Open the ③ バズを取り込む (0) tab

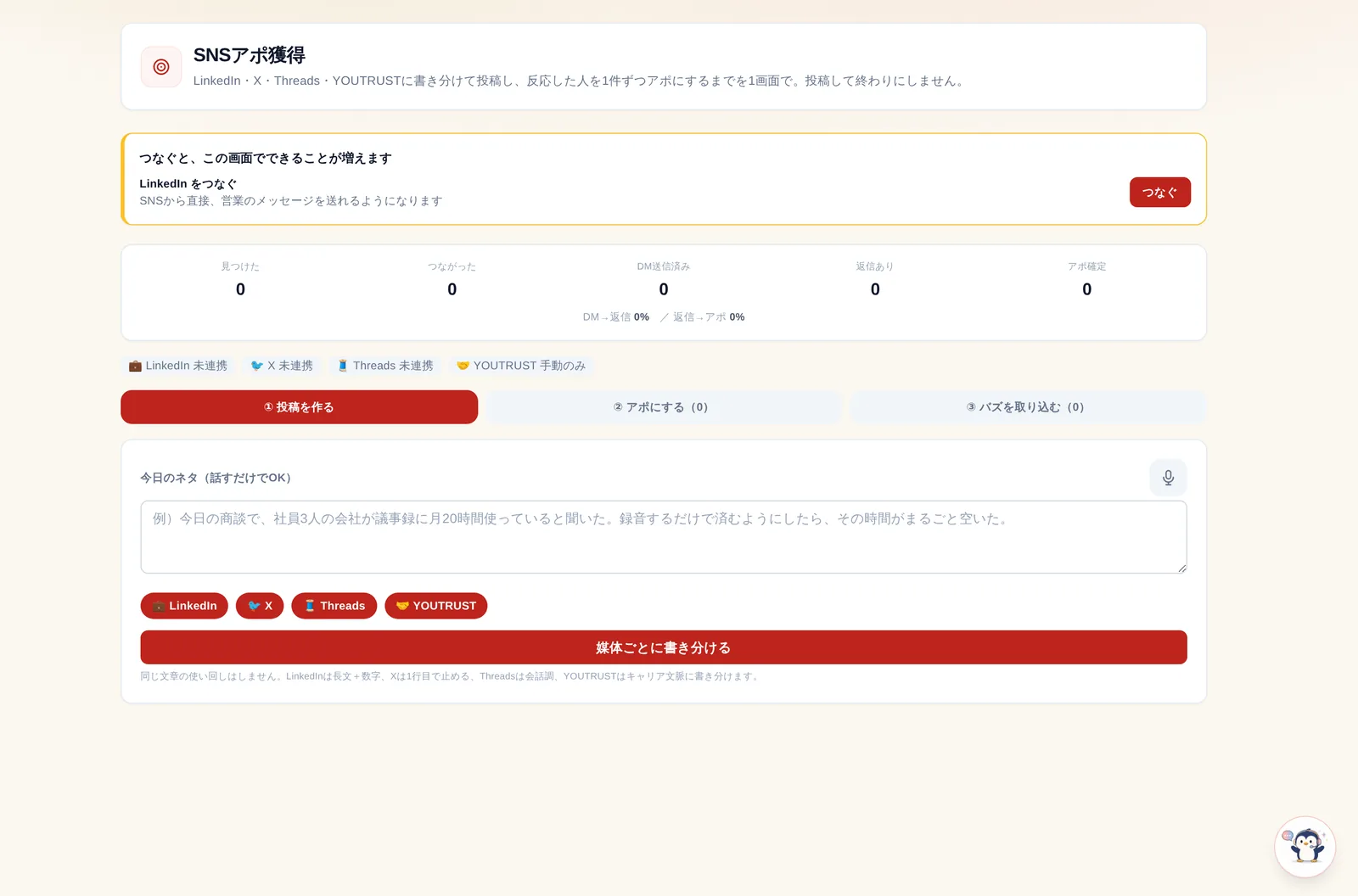[x=1028, y=407]
